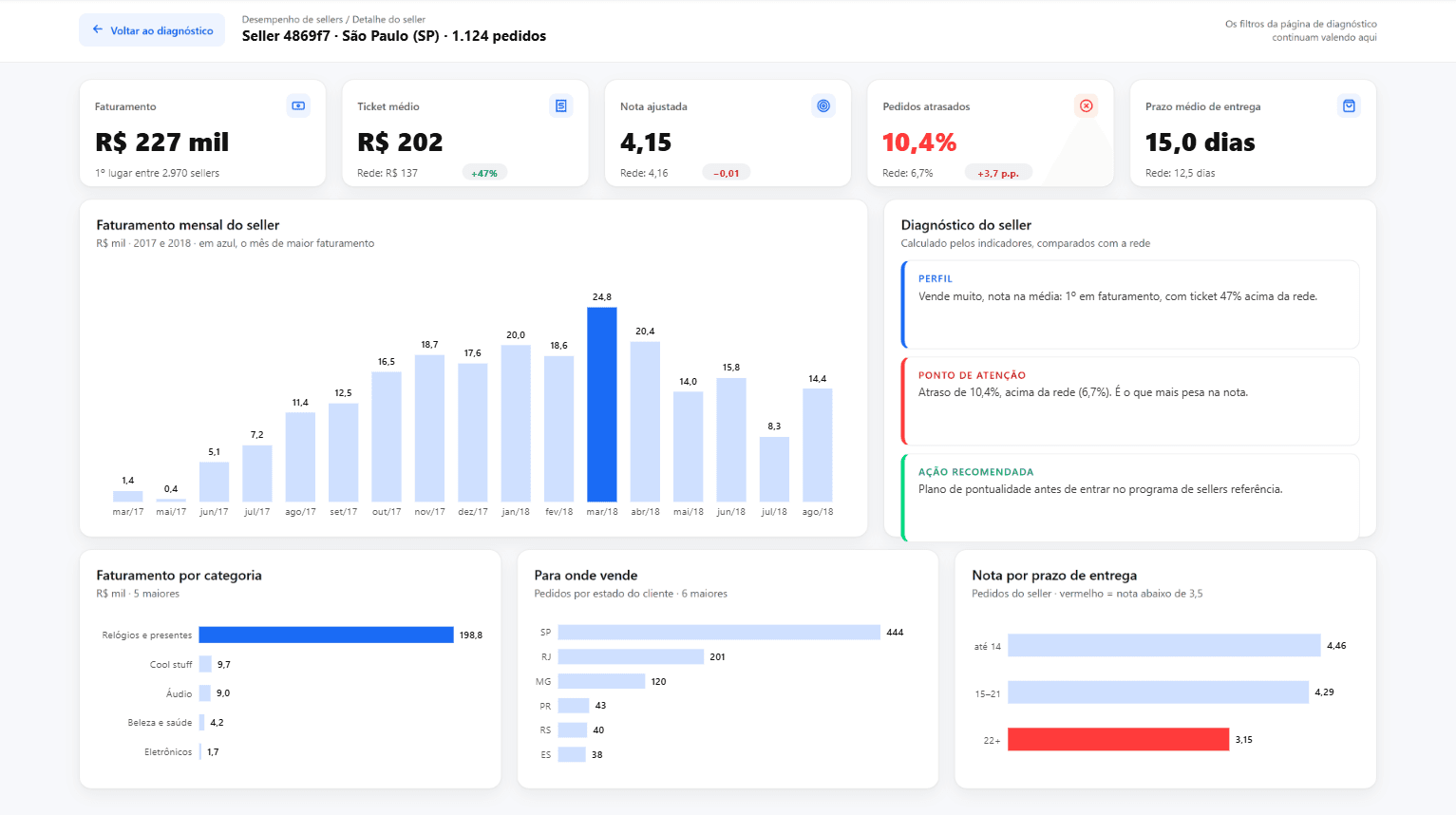The image size is (1456, 815).
Task: Click the 'Rede: R$ 137' text
Action: [388, 173]
